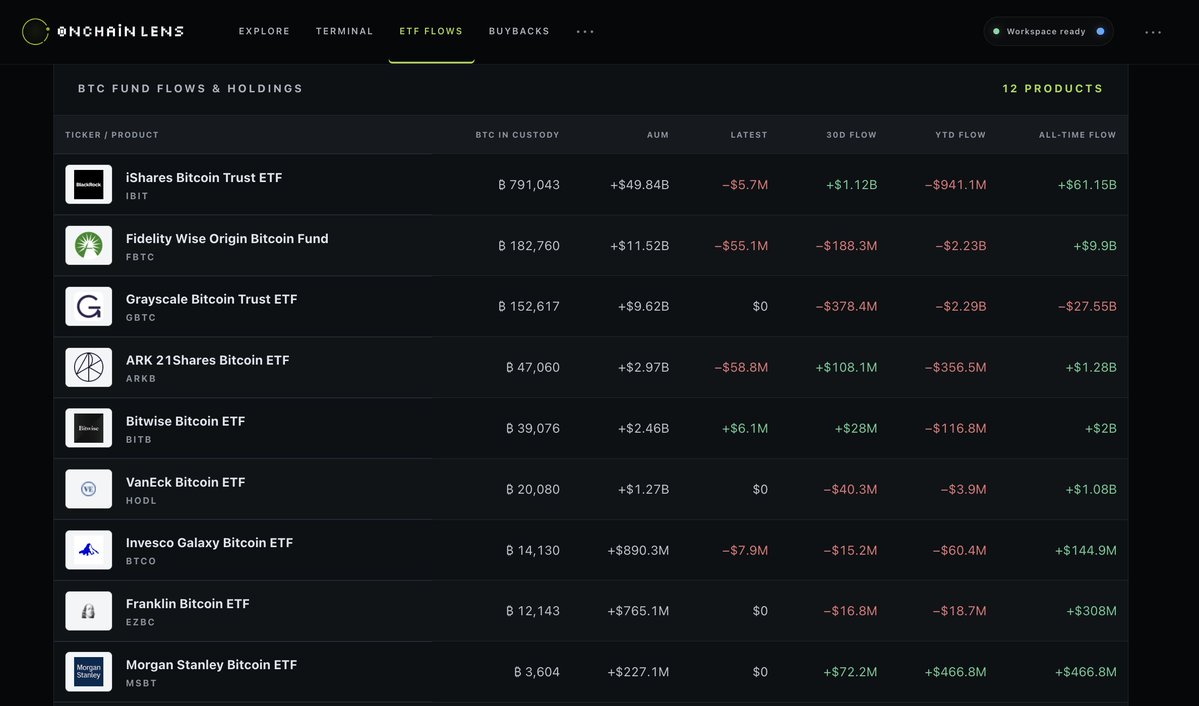The height and width of the screenshot is (706, 1199).
Task: Click the IBIT AUM value '+$49.84B'
Action: click(639, 184)
